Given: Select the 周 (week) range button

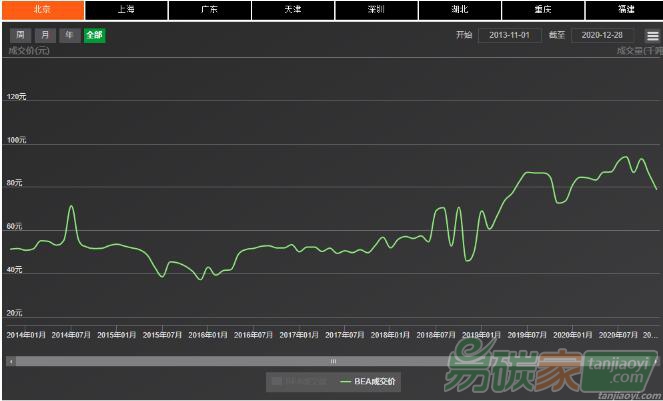Looking at the screenshot, I should point(19,35).
